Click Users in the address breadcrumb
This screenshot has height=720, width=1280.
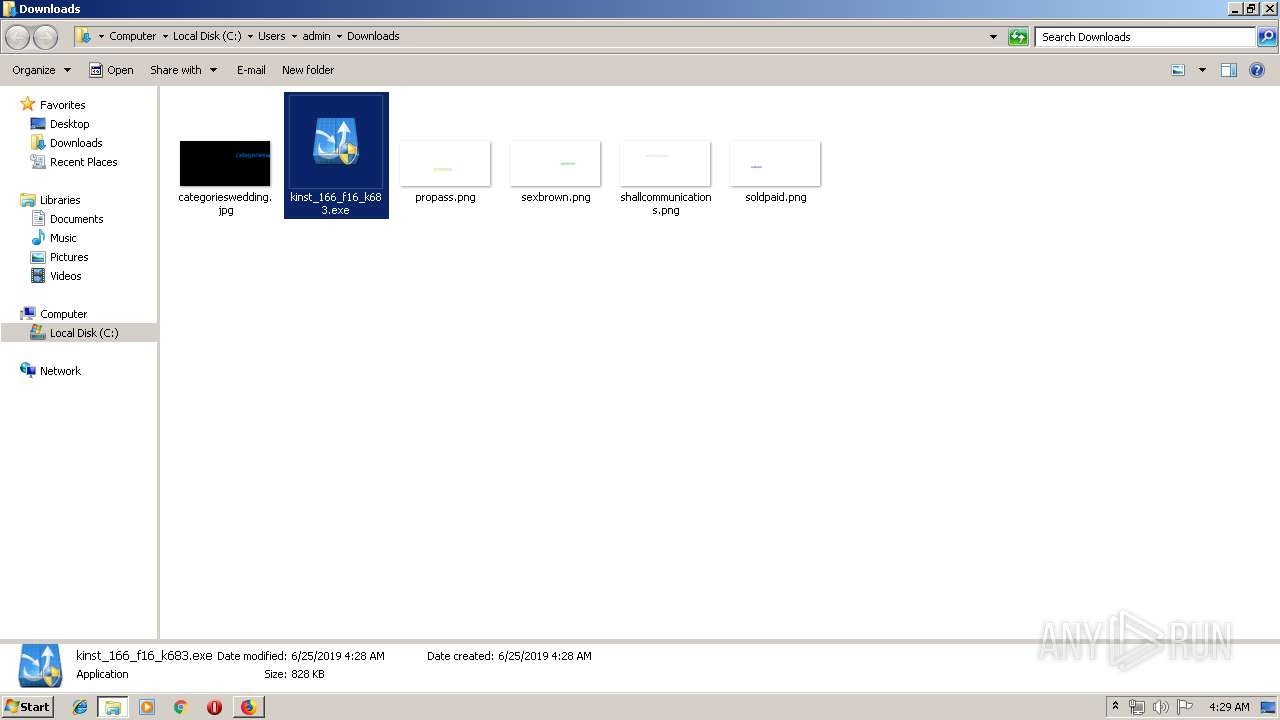(271, 36)
